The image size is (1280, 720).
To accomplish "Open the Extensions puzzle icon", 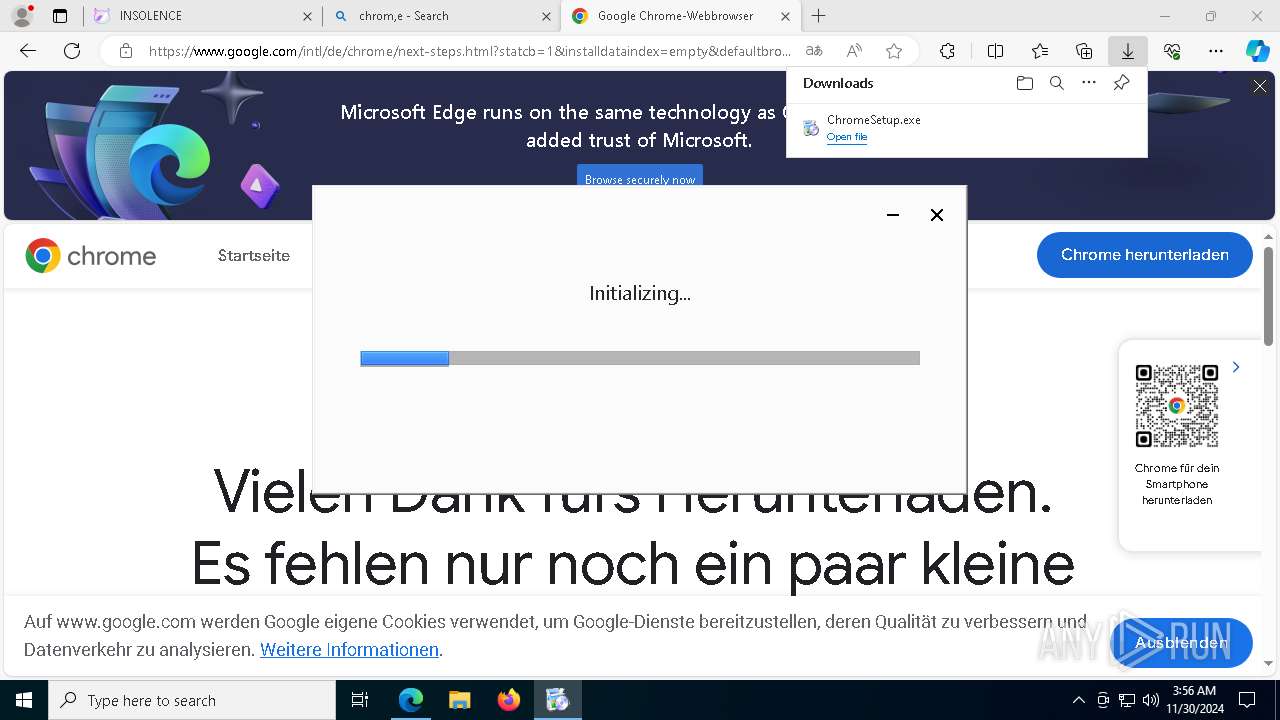I will (947, 51).
